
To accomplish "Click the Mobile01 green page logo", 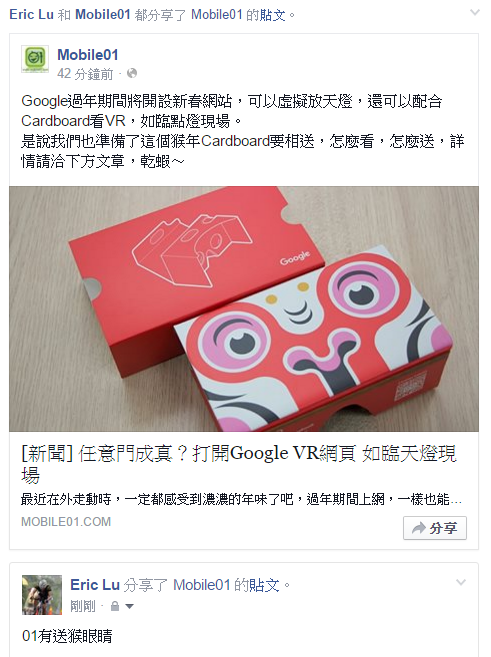I will 35,59.
